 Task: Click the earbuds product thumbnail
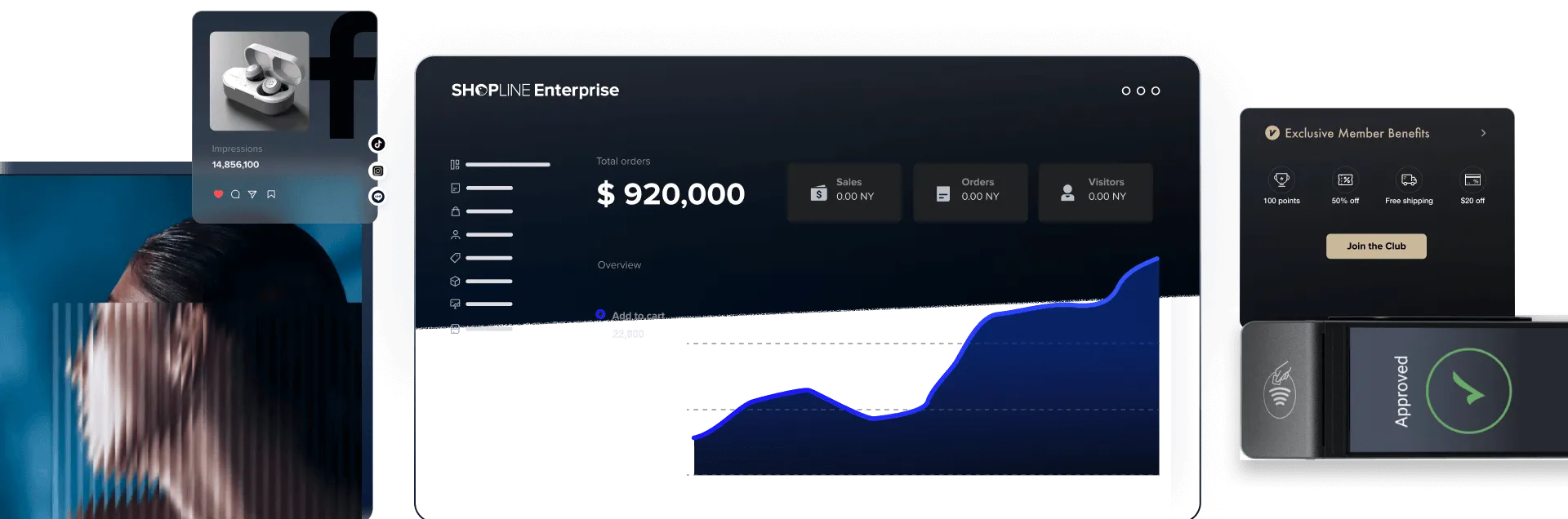259,81
